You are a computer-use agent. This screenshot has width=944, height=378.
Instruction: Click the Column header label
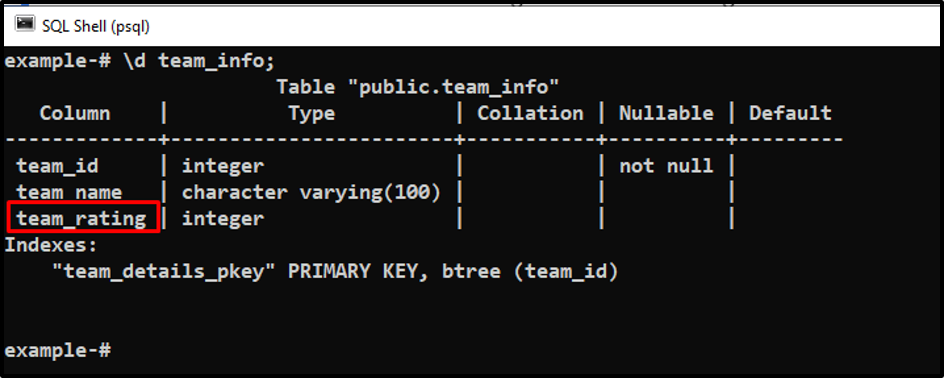click(x=75, y=113)
